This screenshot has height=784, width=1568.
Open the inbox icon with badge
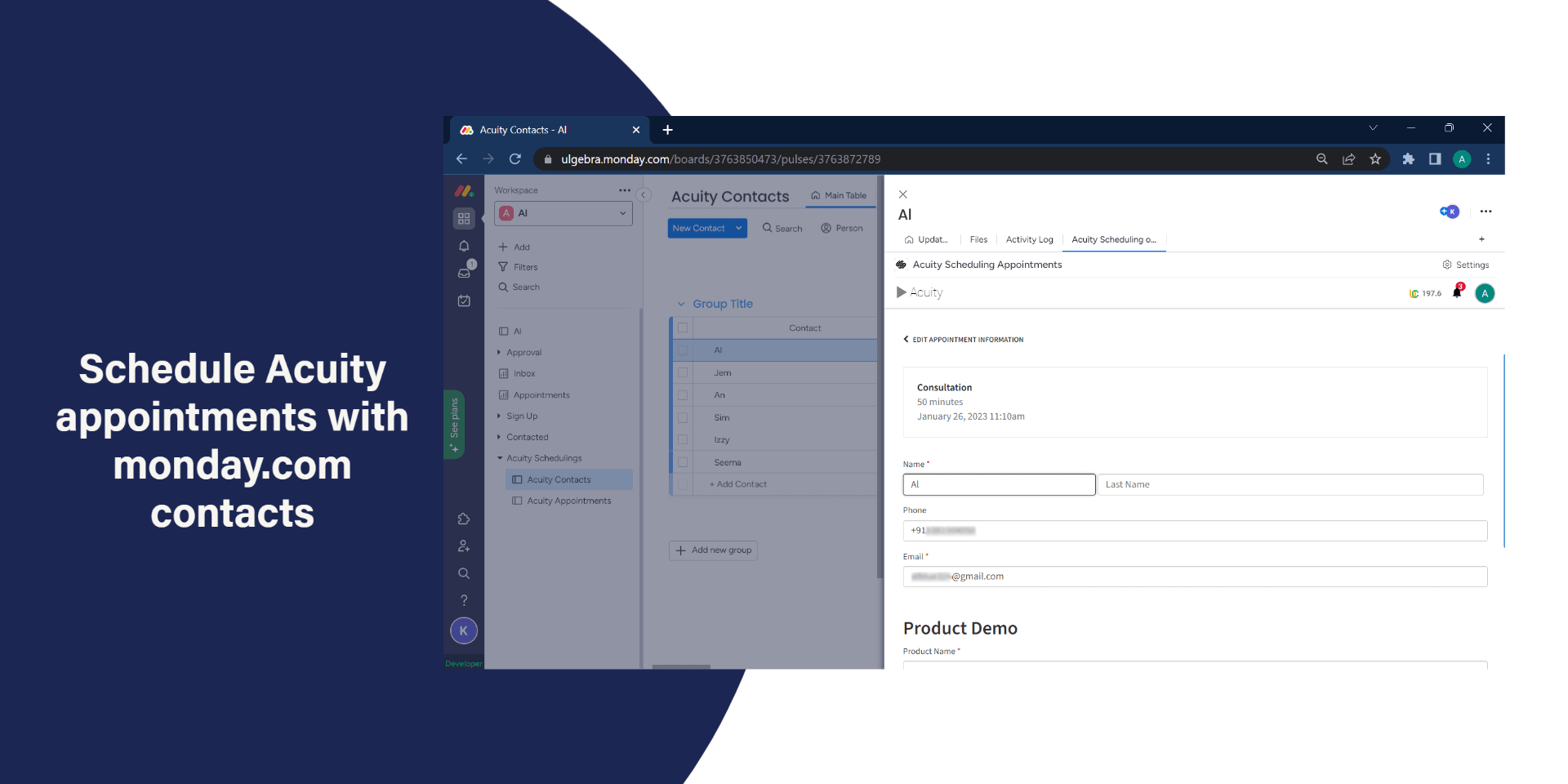tap(464, 273)
